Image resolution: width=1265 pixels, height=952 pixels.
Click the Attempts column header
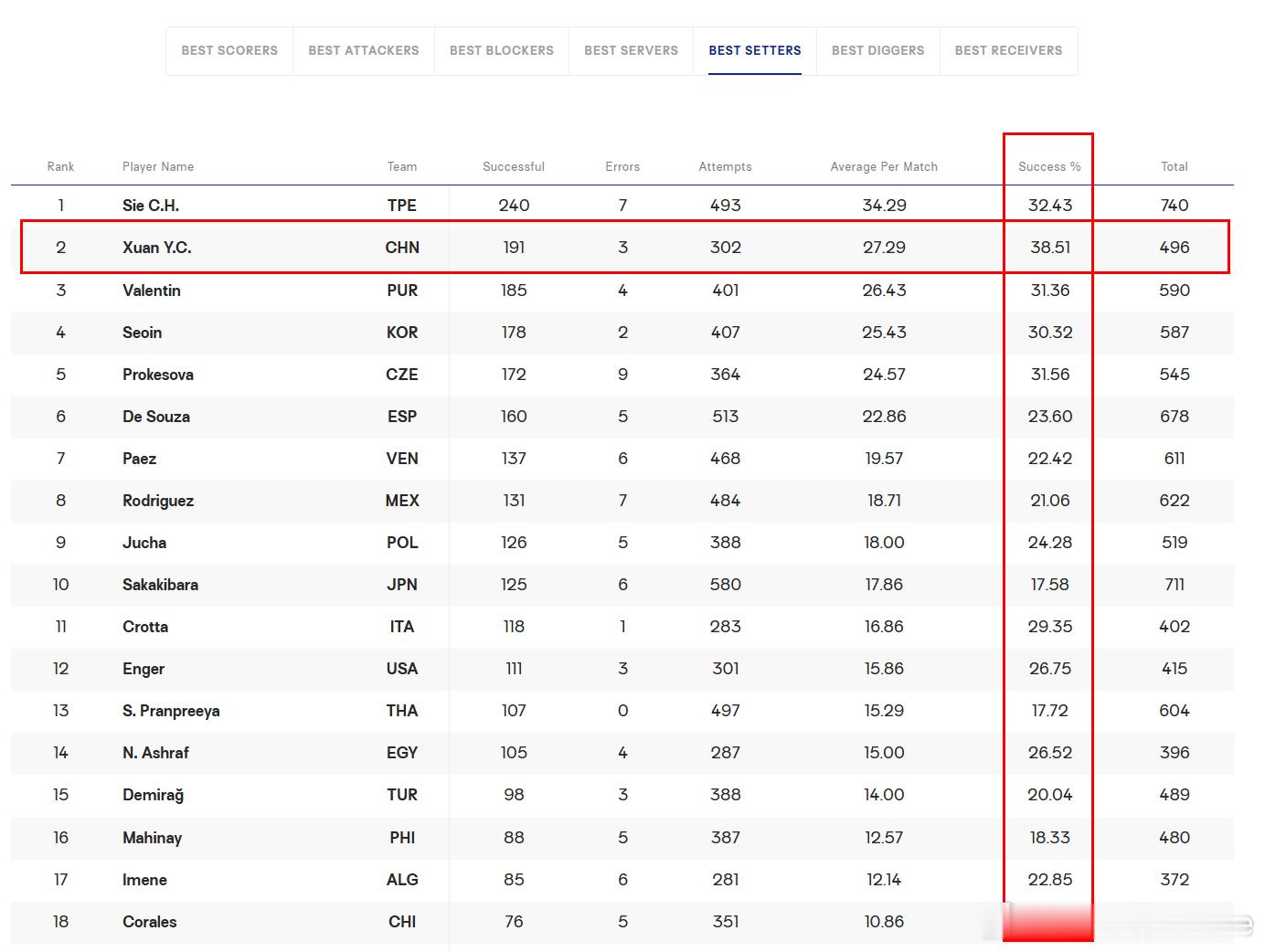[x=726, y=166]
